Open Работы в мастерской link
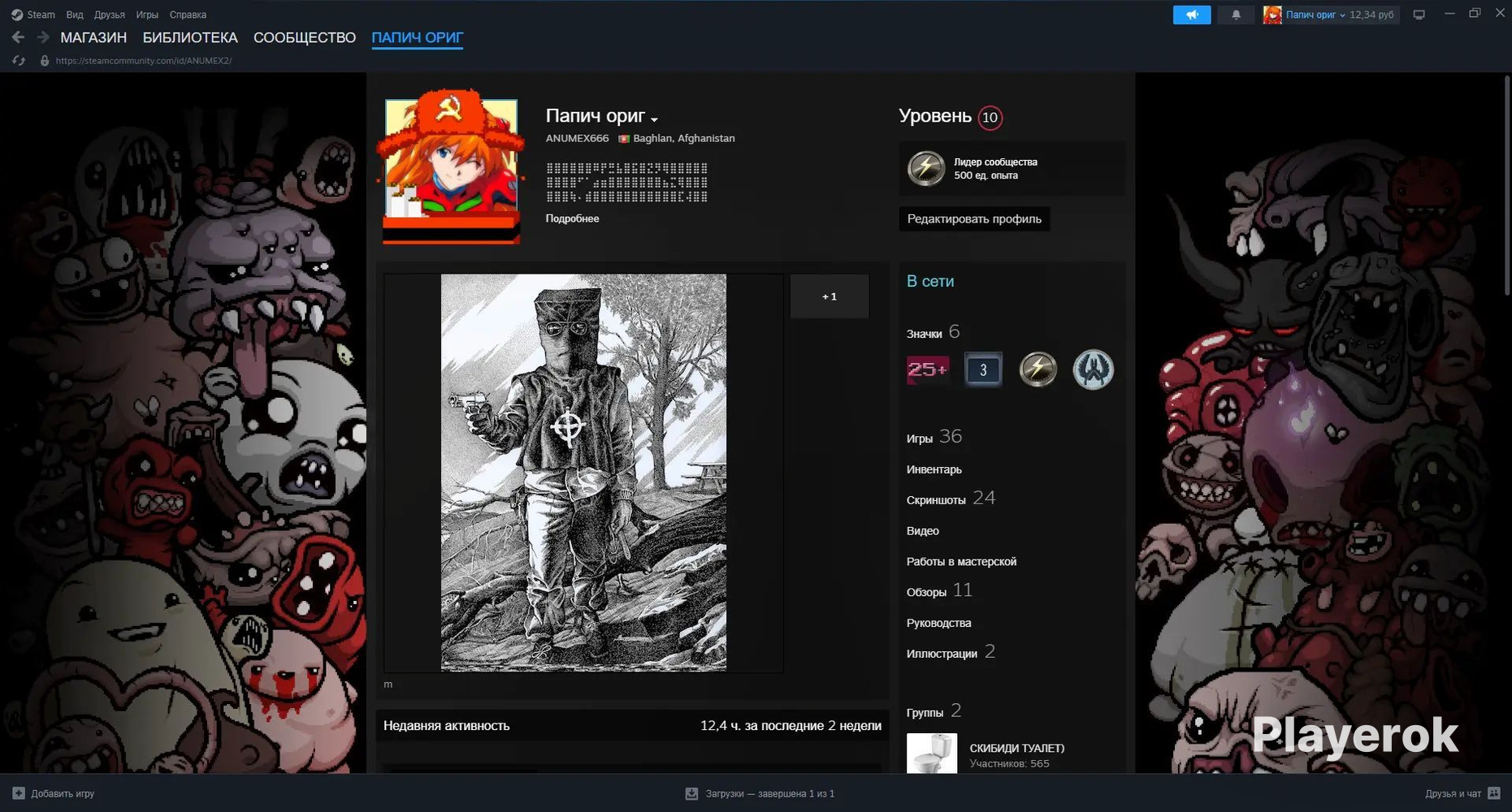 coord(961,562)
